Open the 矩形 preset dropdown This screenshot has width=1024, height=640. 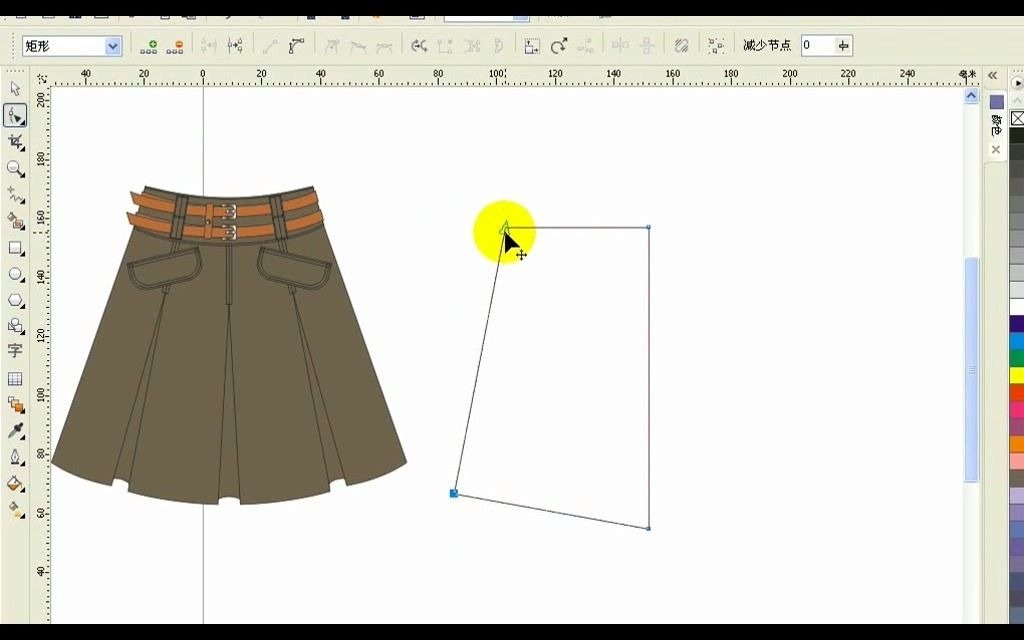point(111,45)
